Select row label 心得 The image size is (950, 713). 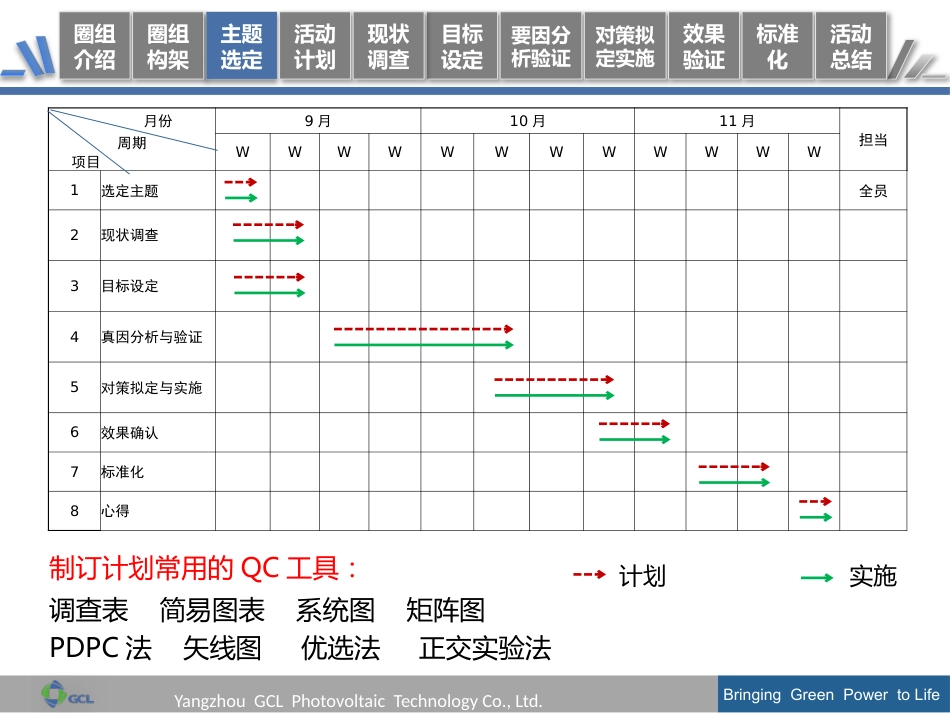tap(115, 511)
